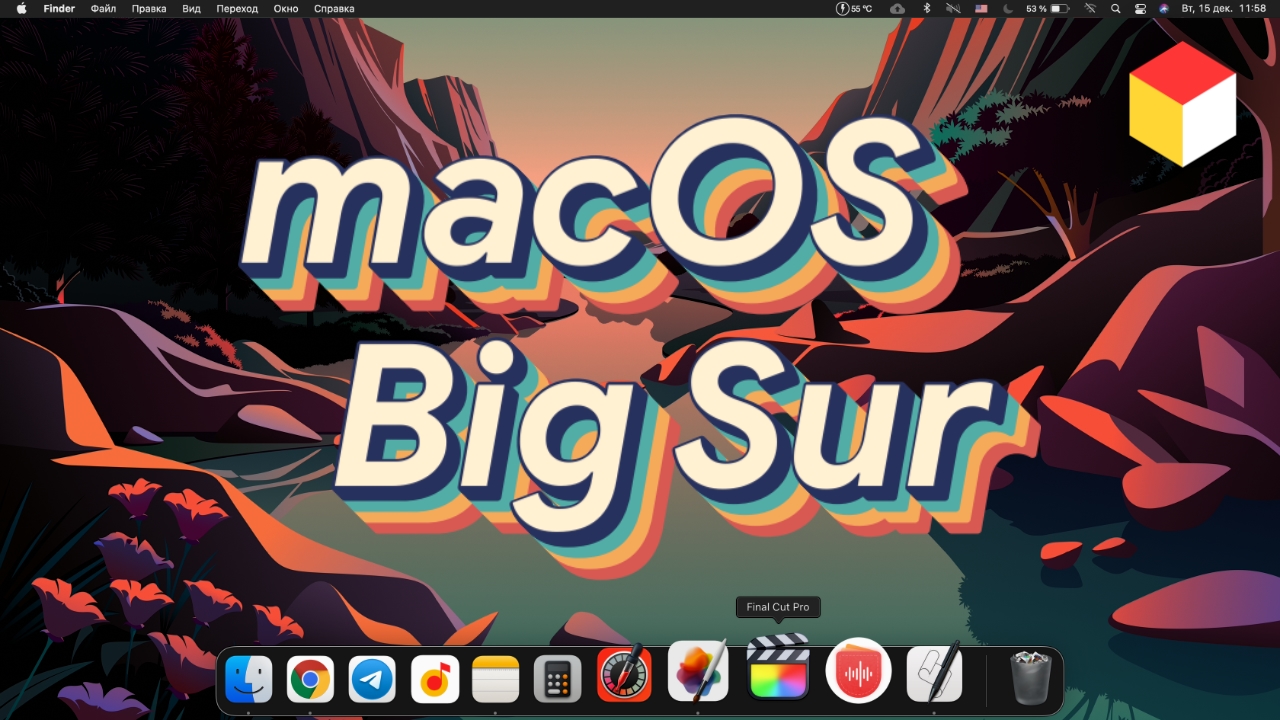Open the disabled Wi-Fi menu icon
Screen dimensions: 1280x720
click(1091, 8)
